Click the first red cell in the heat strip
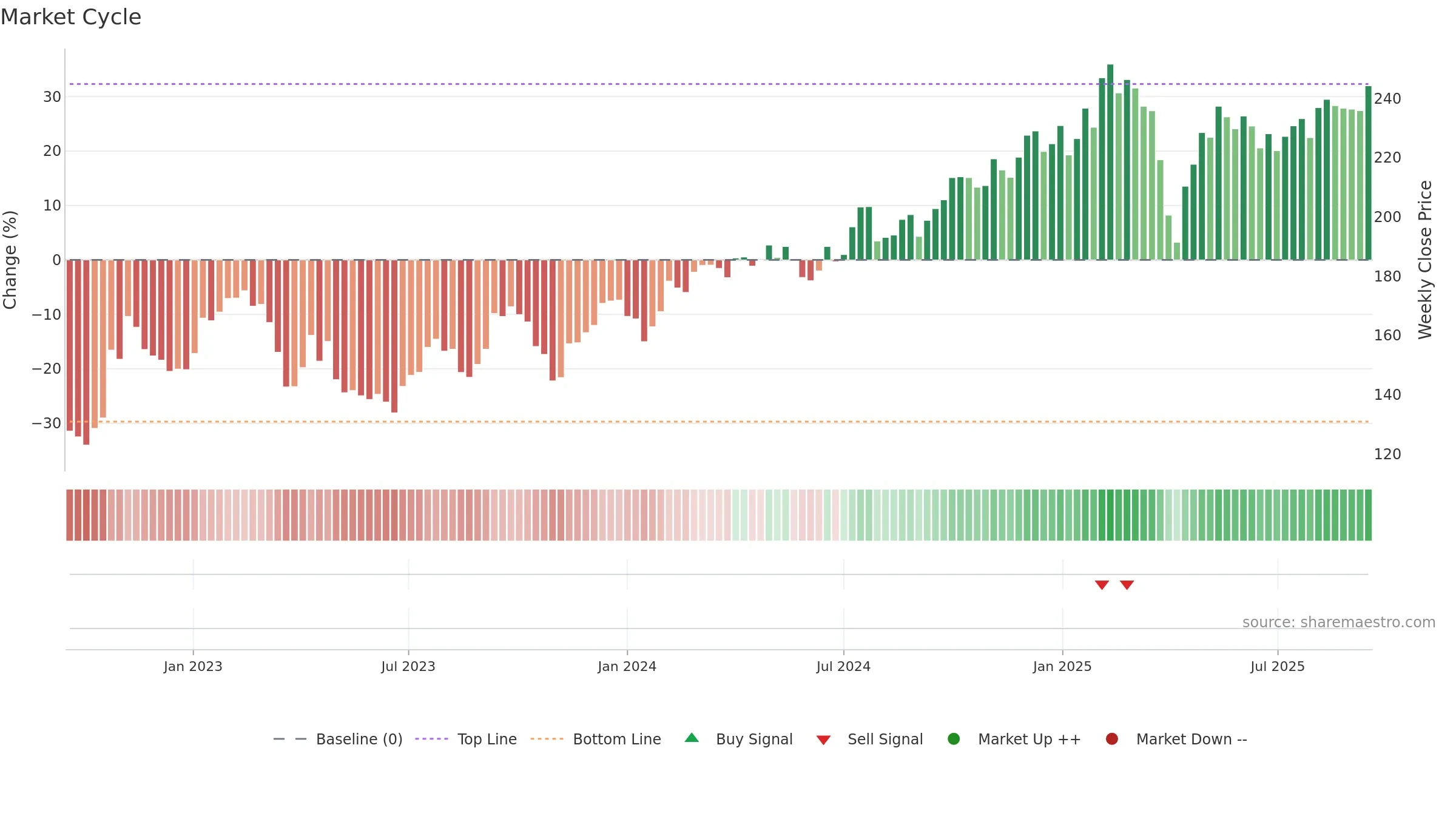The image size is (1456, 819). click(x=70, y=515)
